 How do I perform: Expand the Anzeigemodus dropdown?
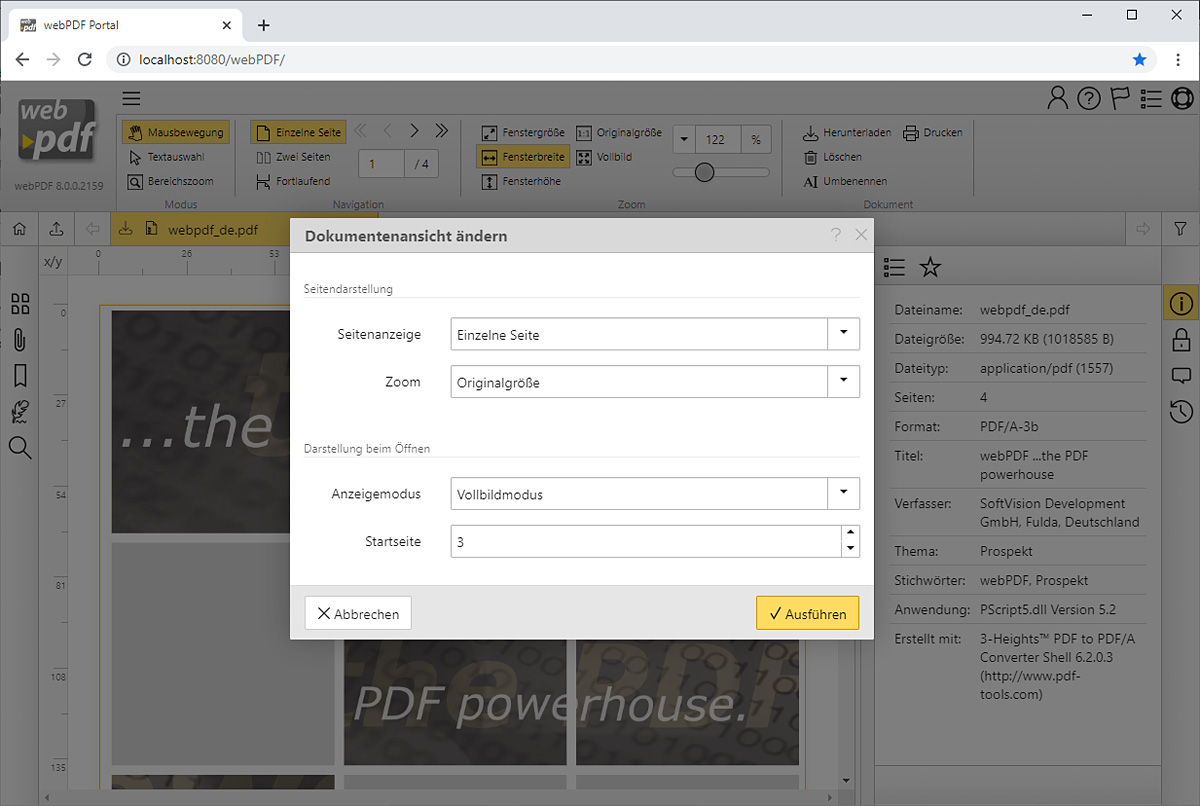click(843, 493)
